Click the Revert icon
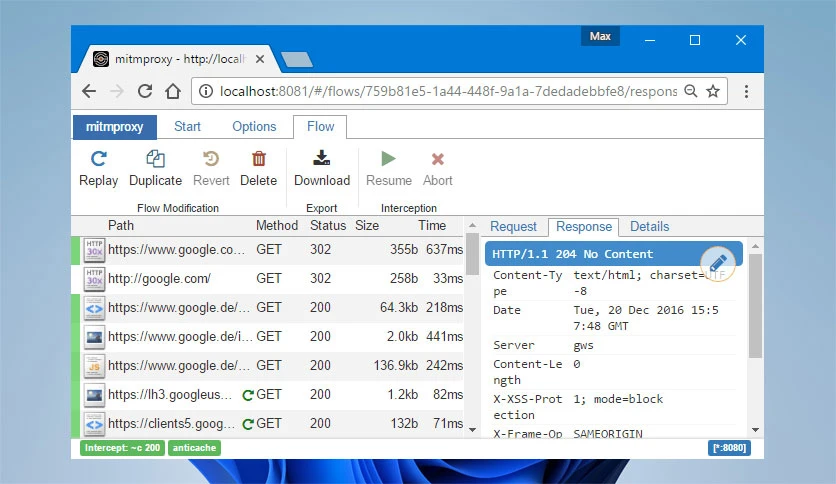 tap(211, 159)
